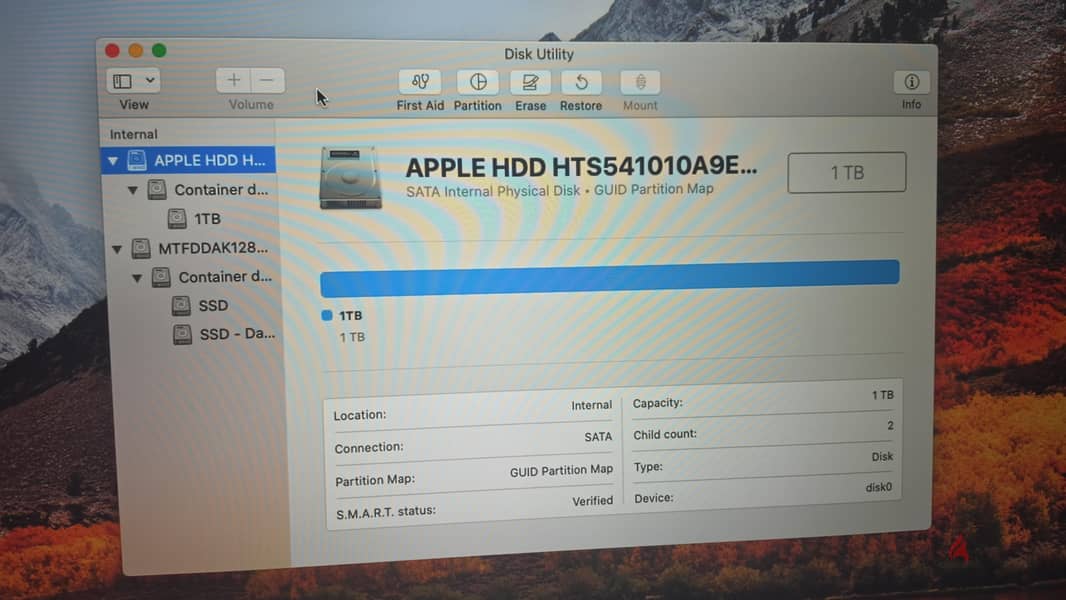Click the Erase toolbar icon

(x=530, y=82)
